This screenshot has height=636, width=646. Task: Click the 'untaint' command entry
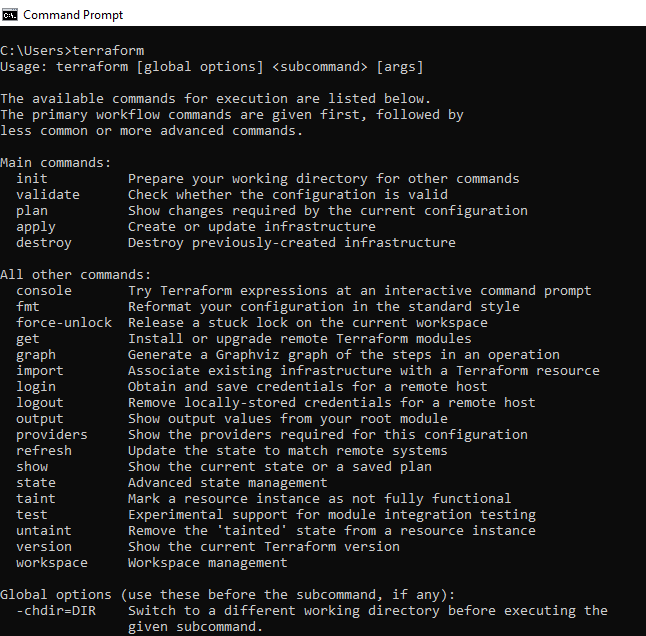[x=44, y=531]
